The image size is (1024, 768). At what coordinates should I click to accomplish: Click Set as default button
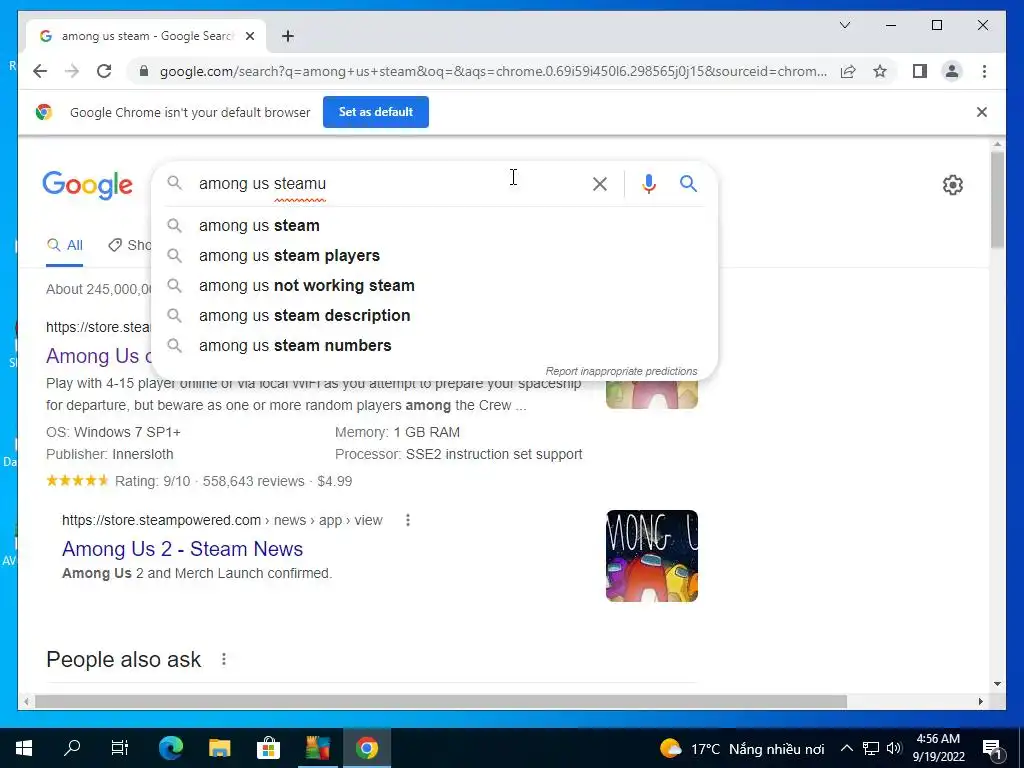coord(376,112)
